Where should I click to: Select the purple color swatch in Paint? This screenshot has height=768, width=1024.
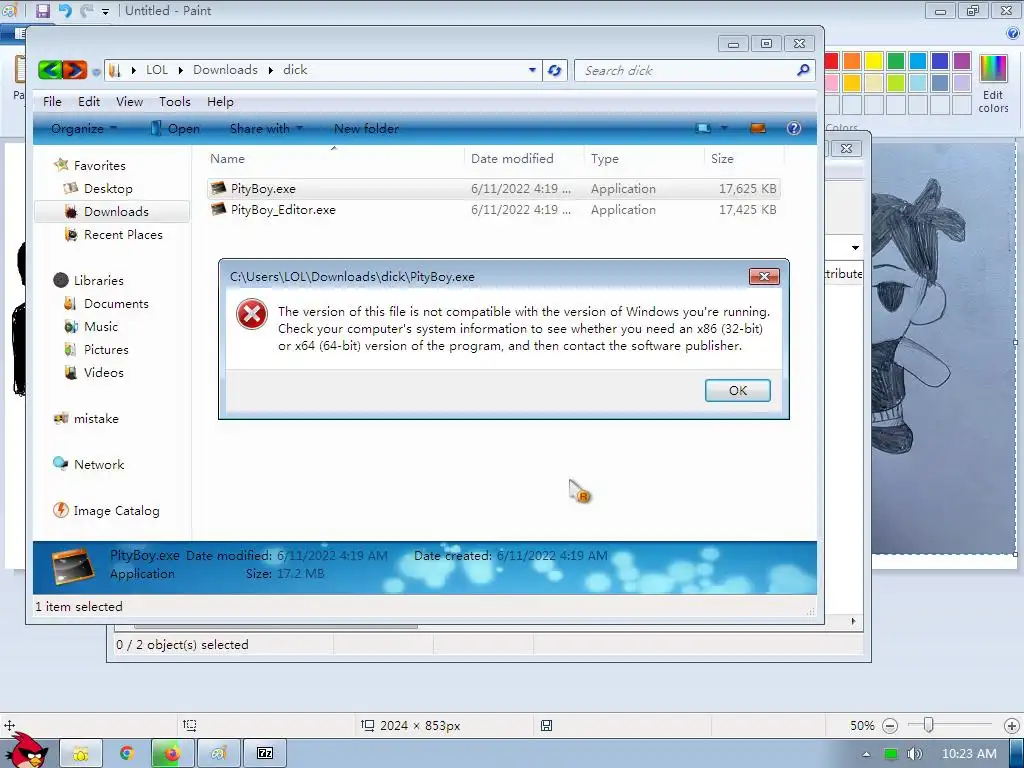tap(961, 61)
